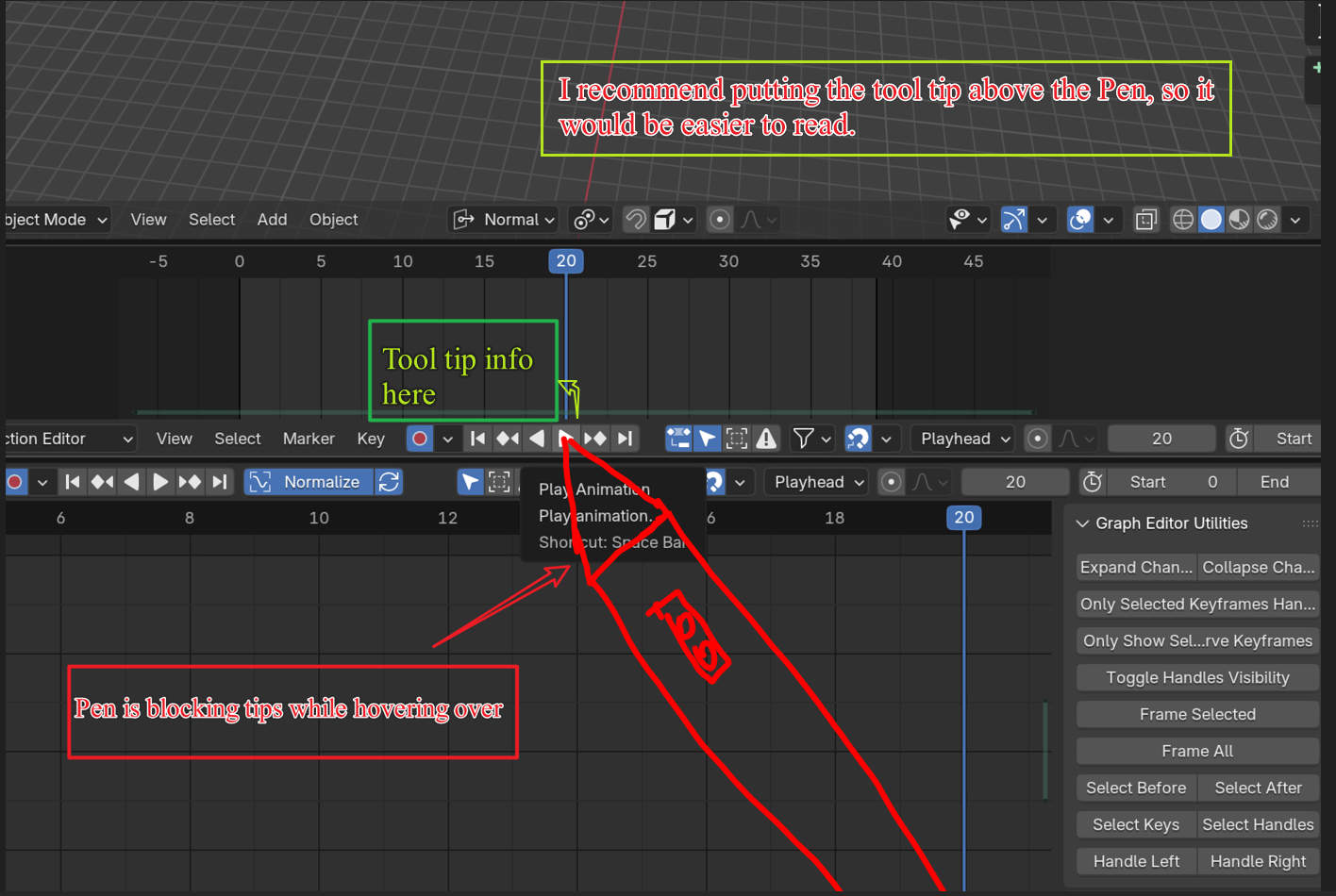Screen dimensions: 1336x896
Task: Click Toggle Handles Visibility button
Action: click(x=1197, y=677)
